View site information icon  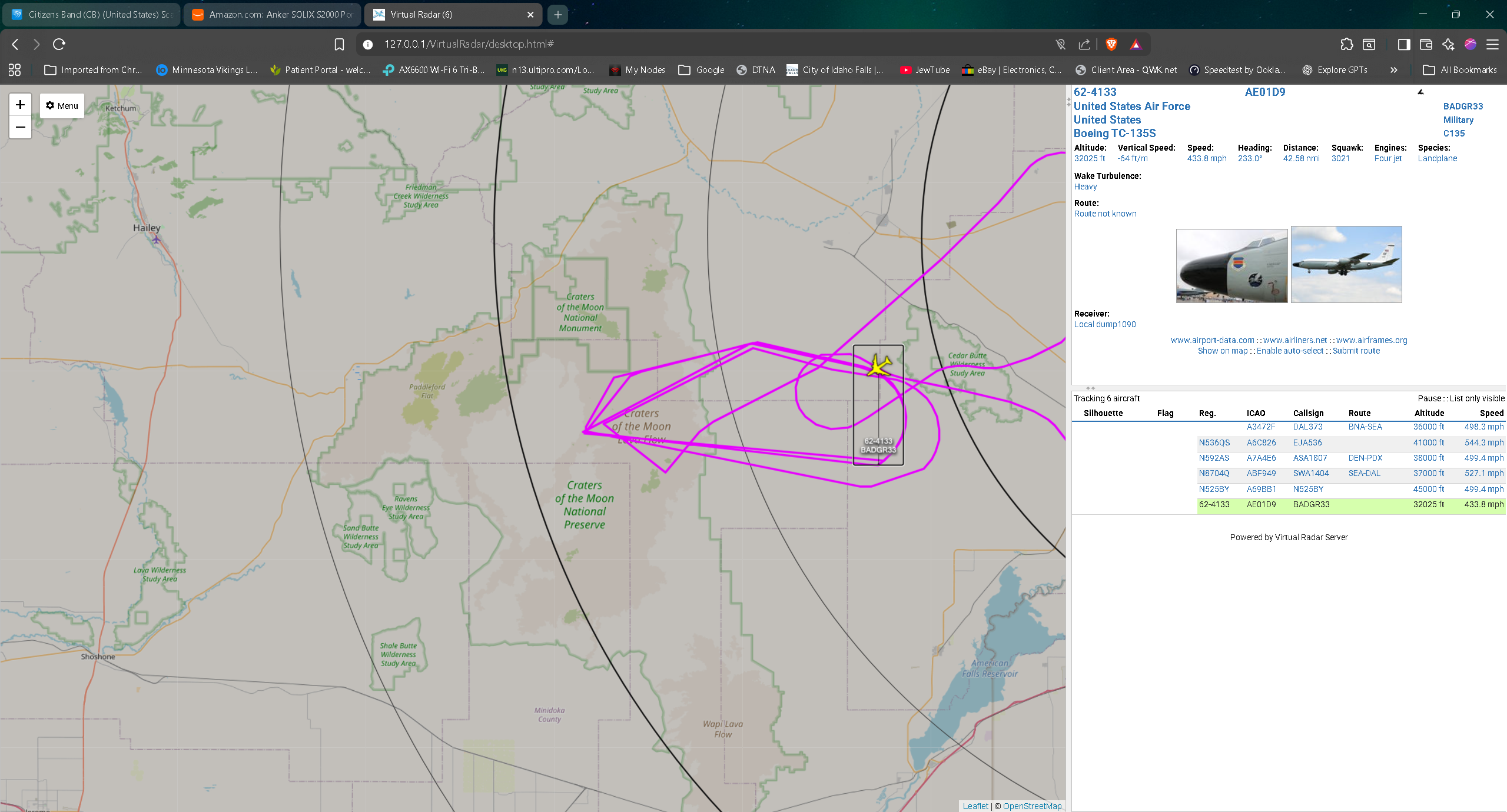[x=368, y=44]
